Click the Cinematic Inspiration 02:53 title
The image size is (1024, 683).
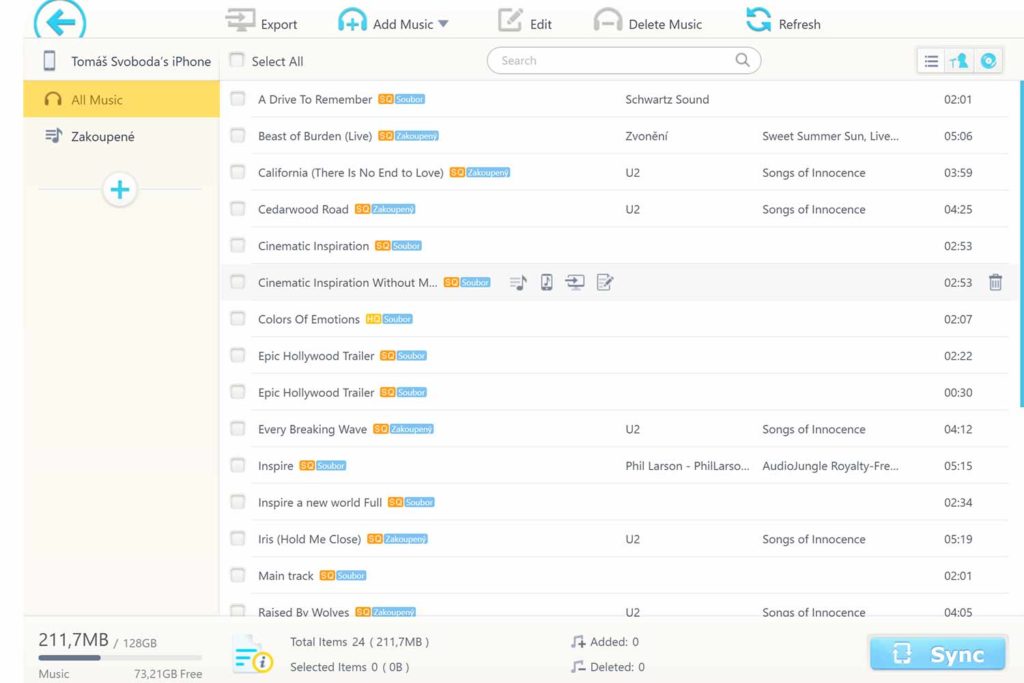pos(313,246)
